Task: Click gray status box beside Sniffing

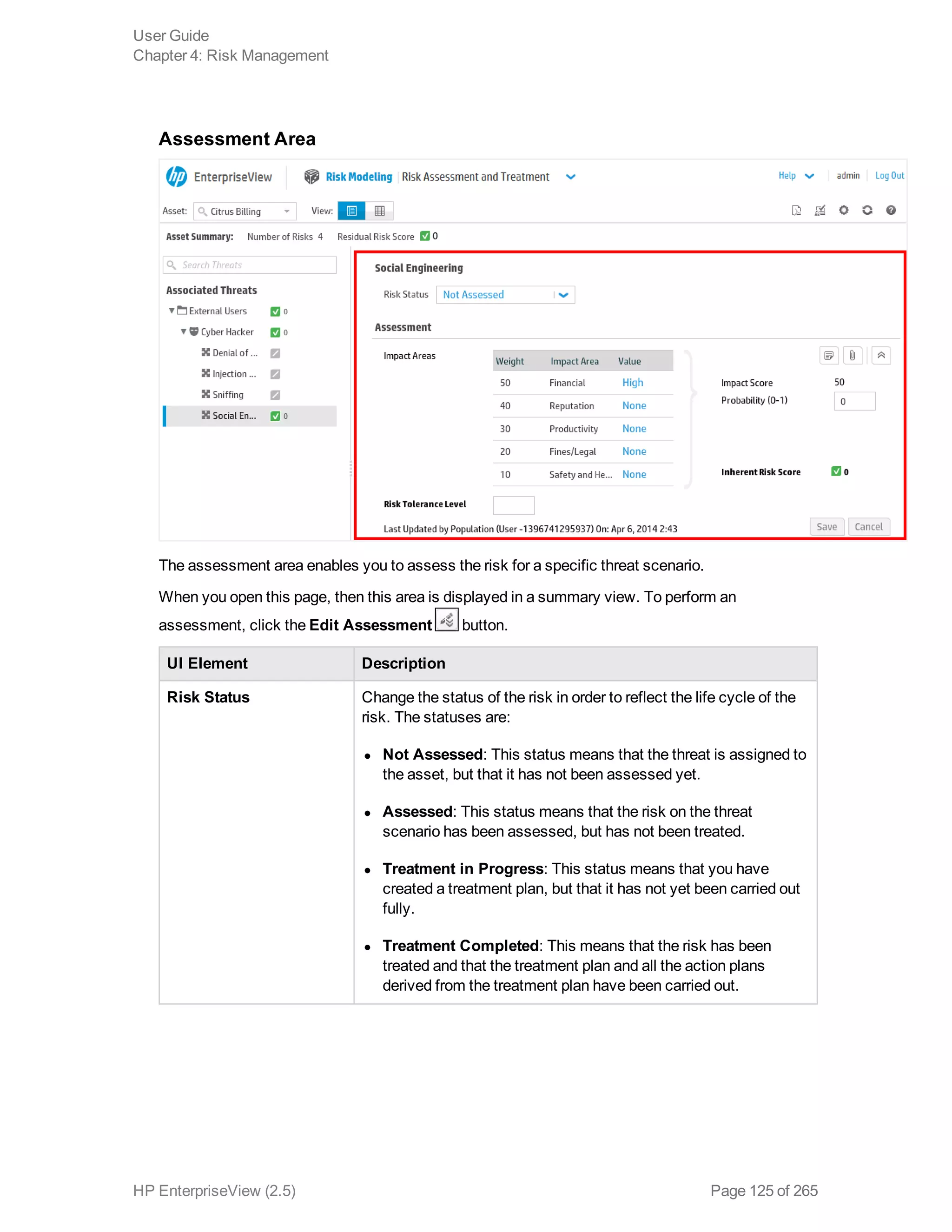Action: (275, 395)
